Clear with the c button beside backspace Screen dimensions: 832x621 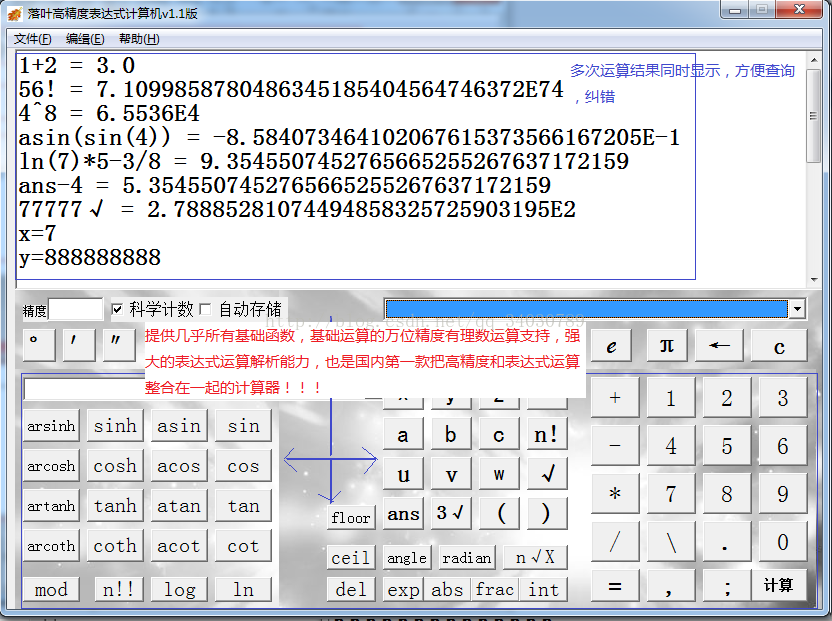[x=779, y=346]
